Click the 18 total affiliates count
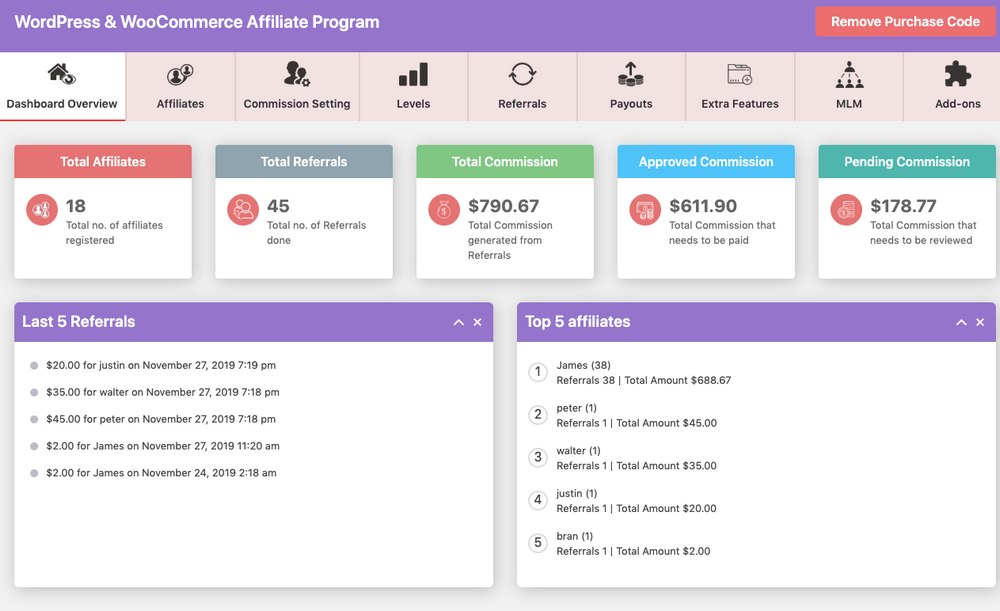The height and width of the screenshot is (611, 1000). tap(75, 206)
